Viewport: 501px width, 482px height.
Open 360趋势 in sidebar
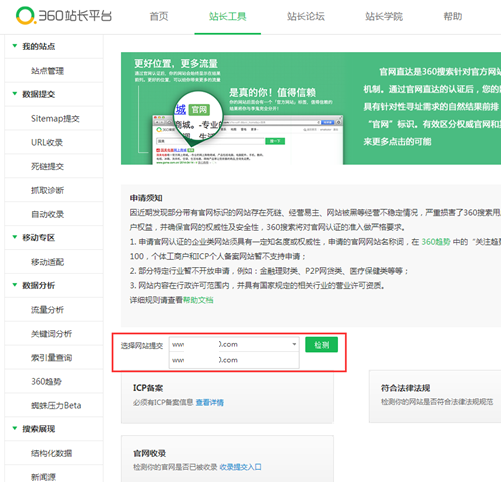46,381
